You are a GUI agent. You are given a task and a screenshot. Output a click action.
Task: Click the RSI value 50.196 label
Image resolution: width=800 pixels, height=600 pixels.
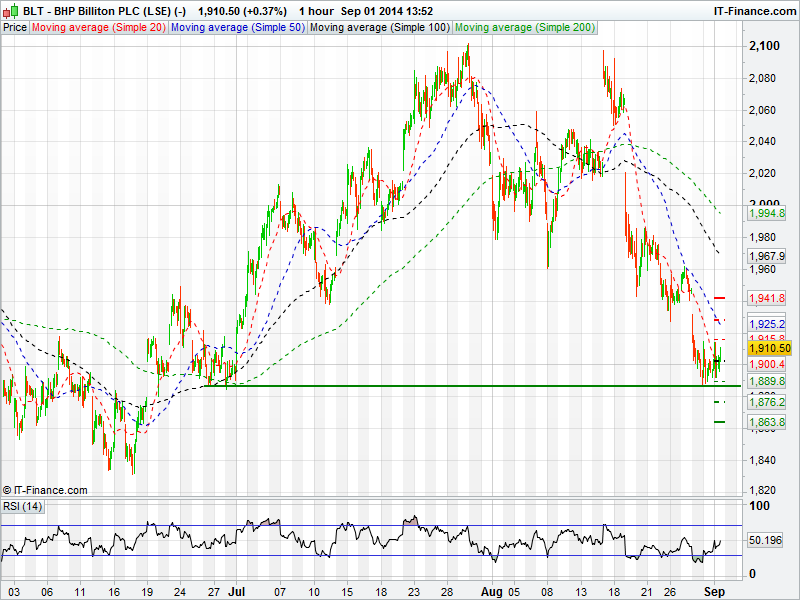coord(767,540)
